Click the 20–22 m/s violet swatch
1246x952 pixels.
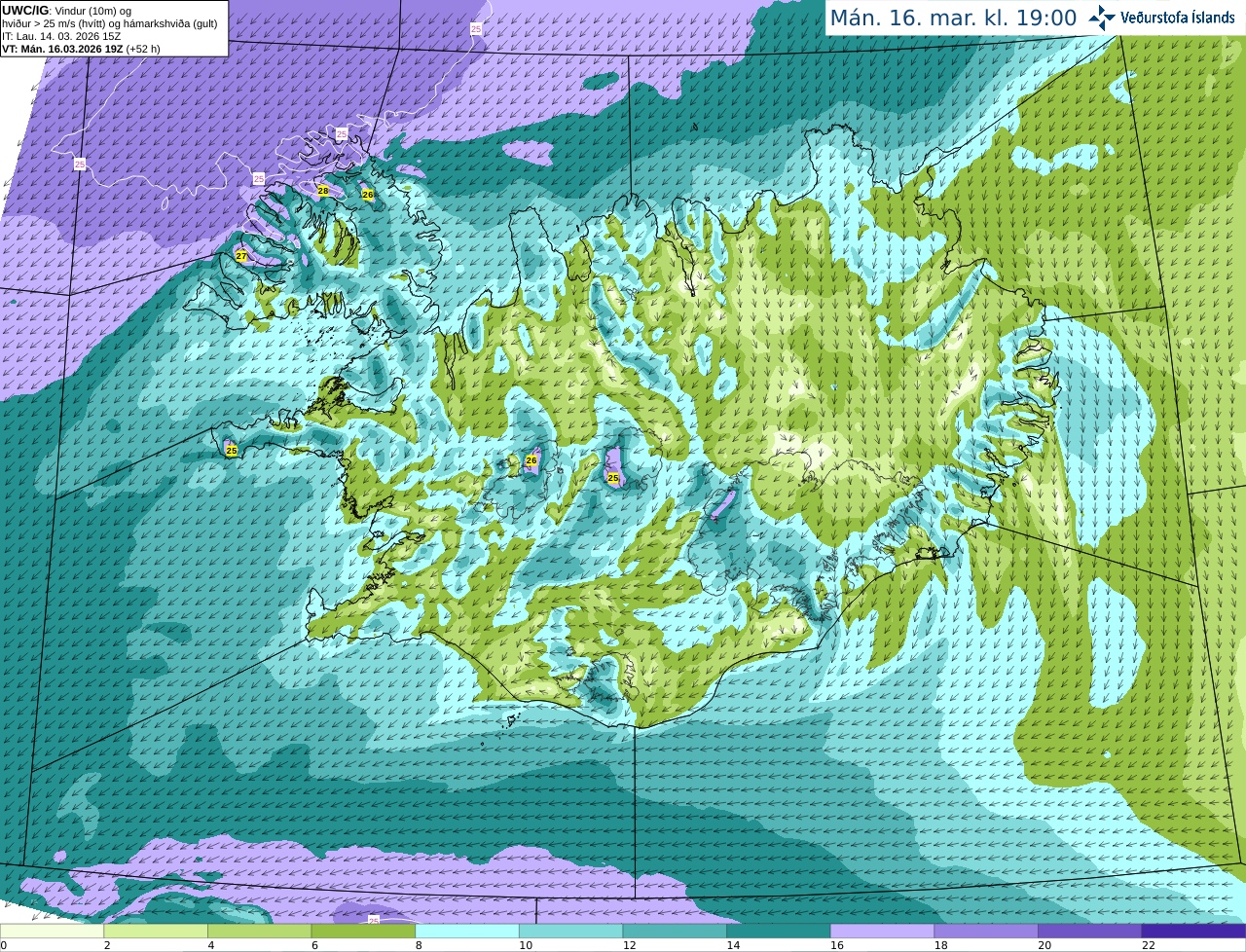pyautogui.click(x=1090, y=932)
